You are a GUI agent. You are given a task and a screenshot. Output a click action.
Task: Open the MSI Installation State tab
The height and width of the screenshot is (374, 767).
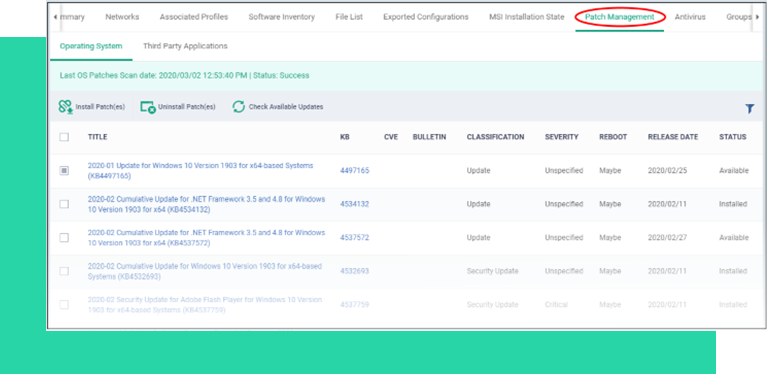pos(526,17)
